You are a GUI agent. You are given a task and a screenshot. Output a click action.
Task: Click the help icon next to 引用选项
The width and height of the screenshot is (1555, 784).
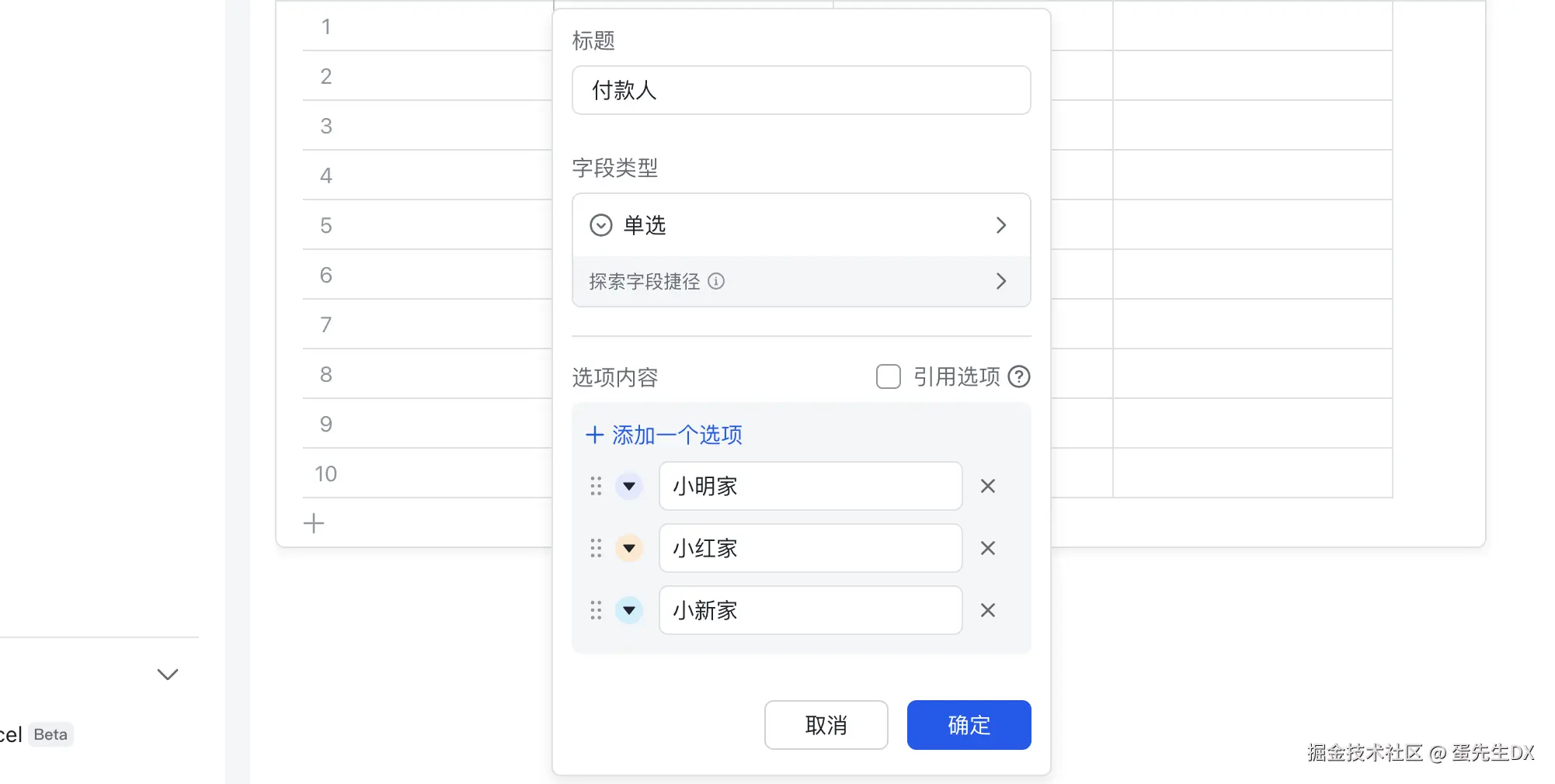tap(1019, 376)
